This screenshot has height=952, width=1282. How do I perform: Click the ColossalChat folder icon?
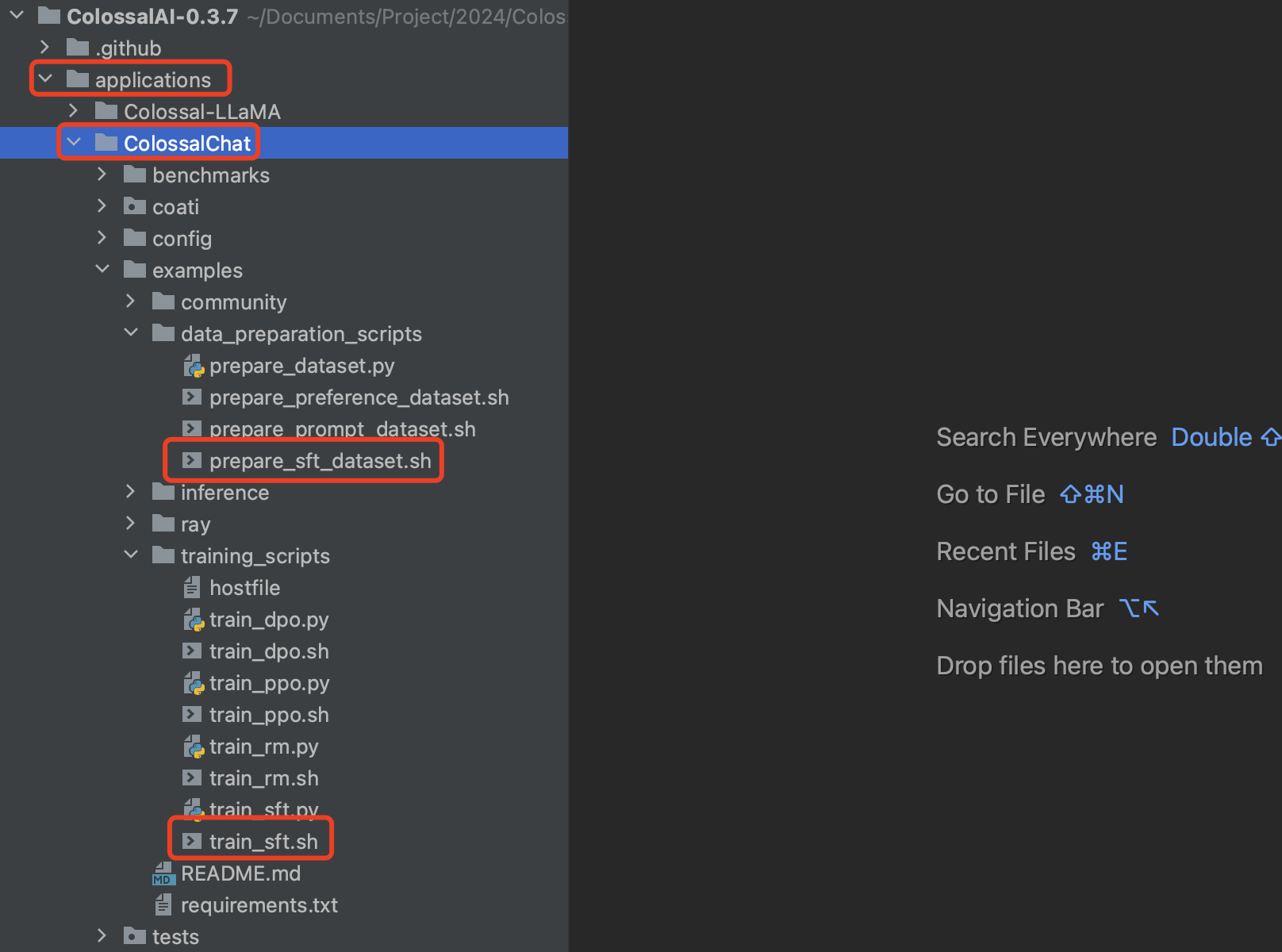[x=106, y=142]
